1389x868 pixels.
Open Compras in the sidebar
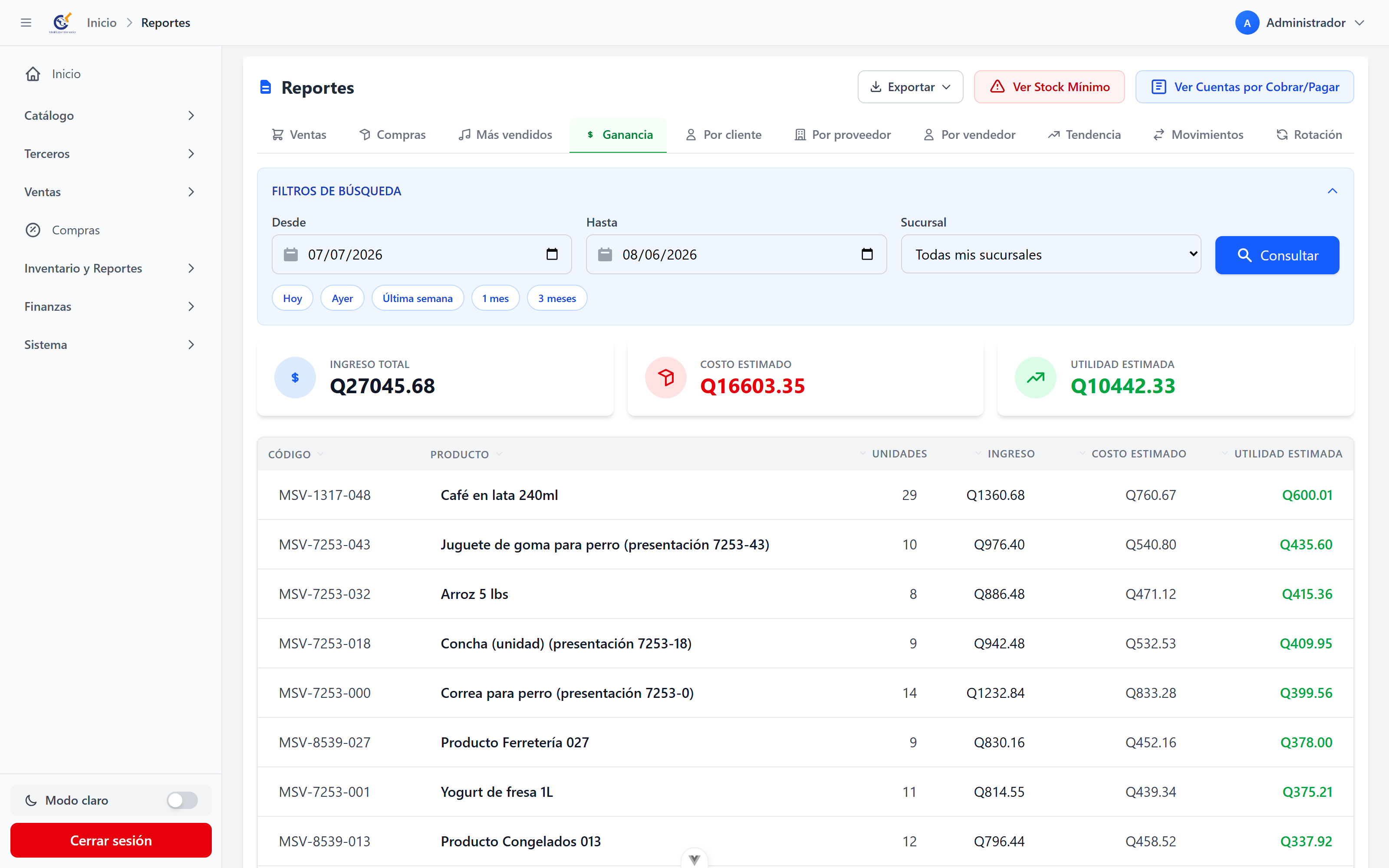110,230
